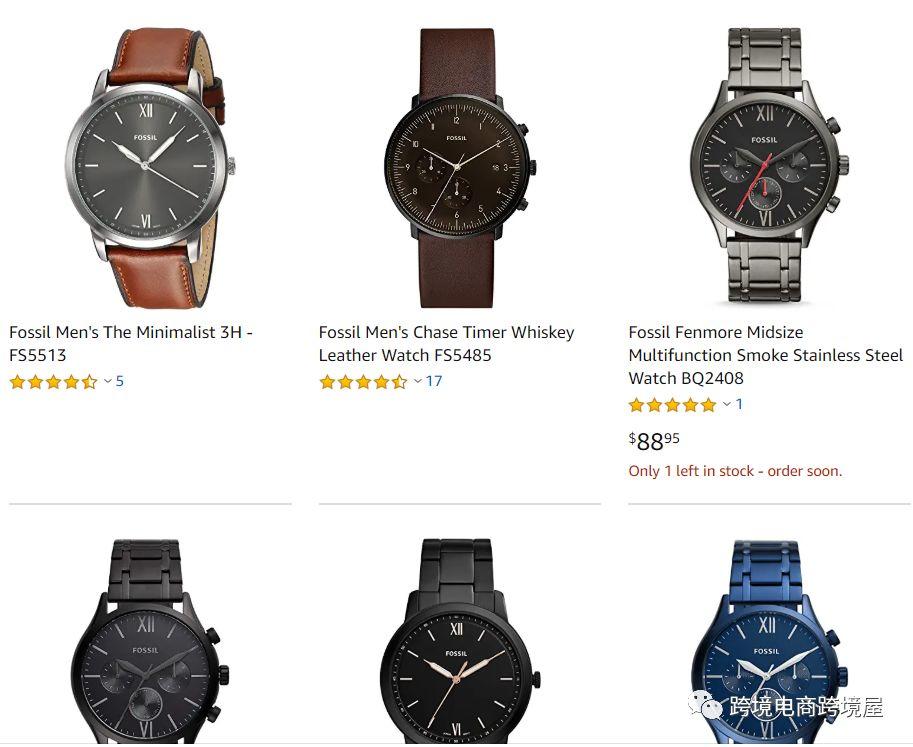Screen dimensions: 913x747
Task: Open the Chase Timer Whiskey Leather watch image
Action: click(460, 168)
